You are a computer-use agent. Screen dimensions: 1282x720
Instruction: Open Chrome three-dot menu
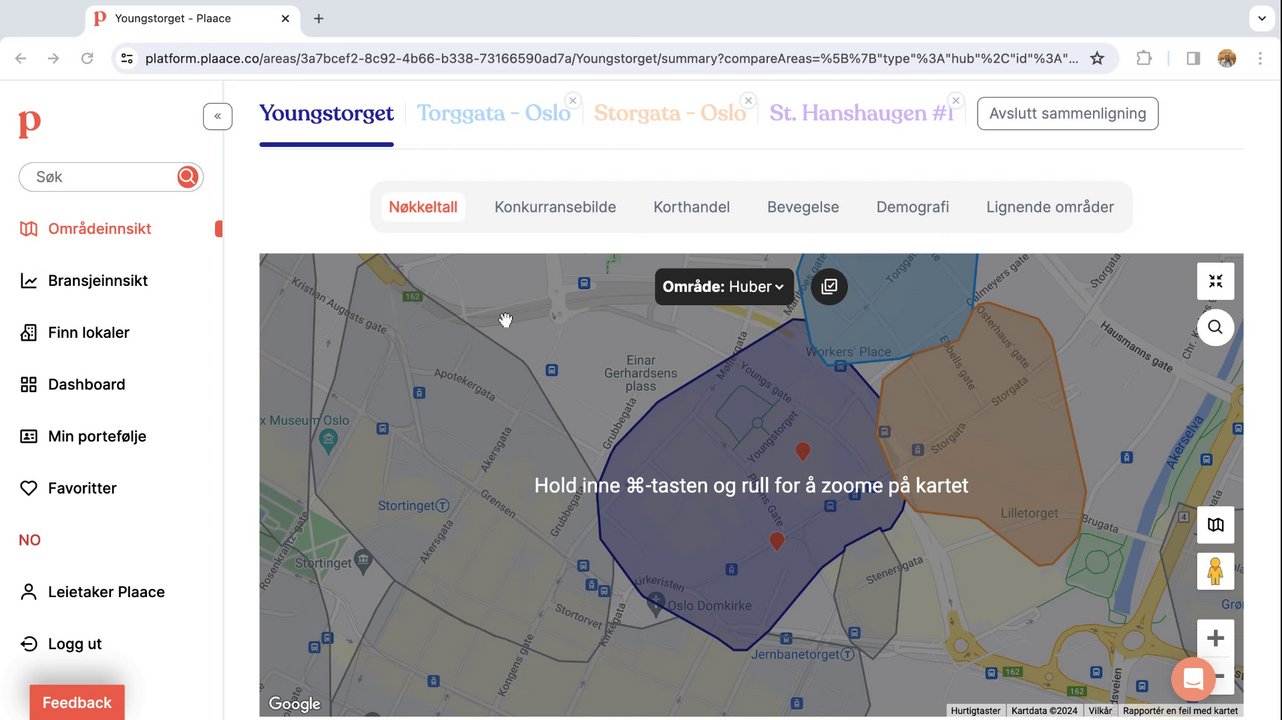1260,58
